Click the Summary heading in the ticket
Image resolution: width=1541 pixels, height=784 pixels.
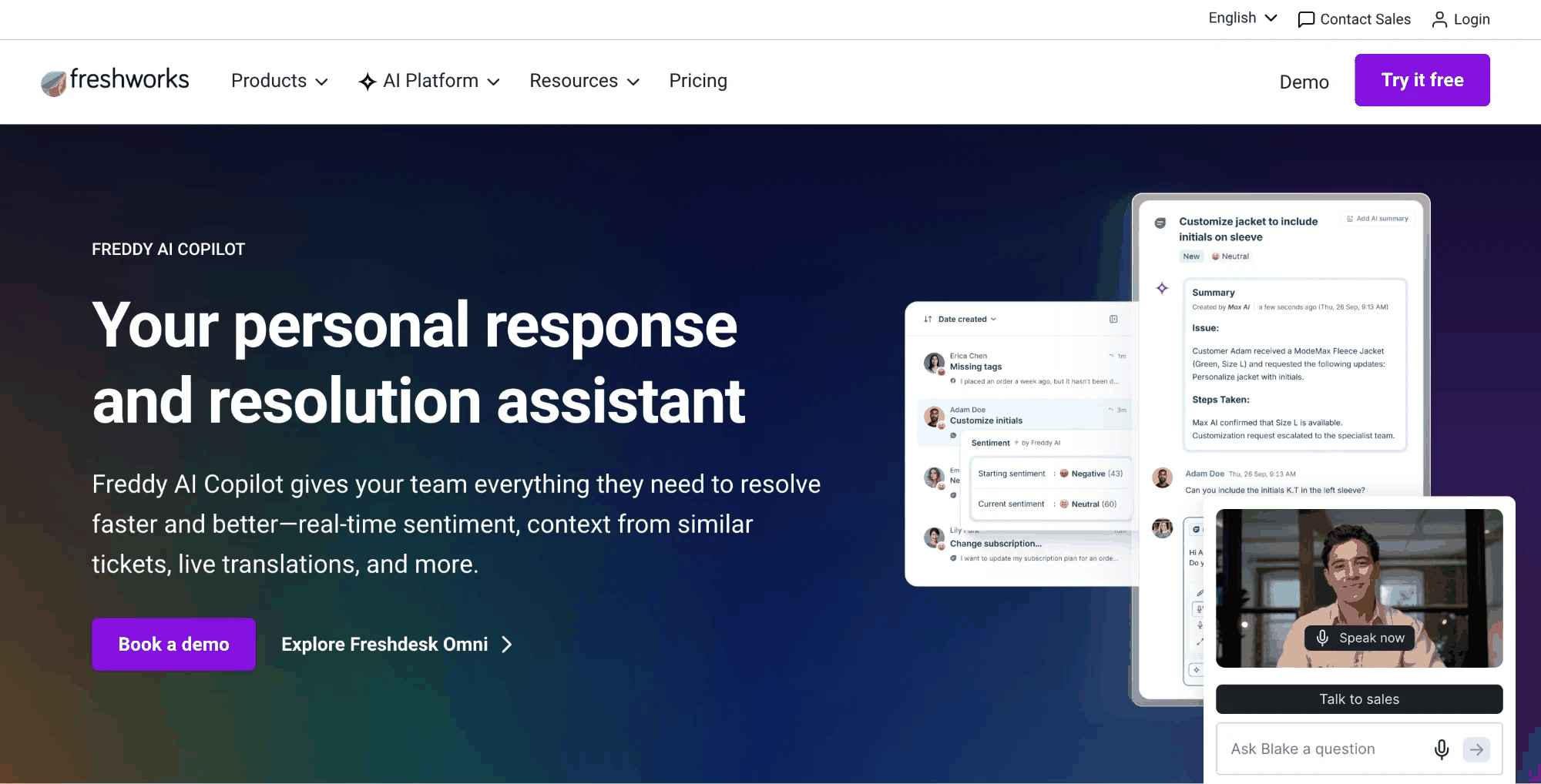click(x=1214, y=293)
